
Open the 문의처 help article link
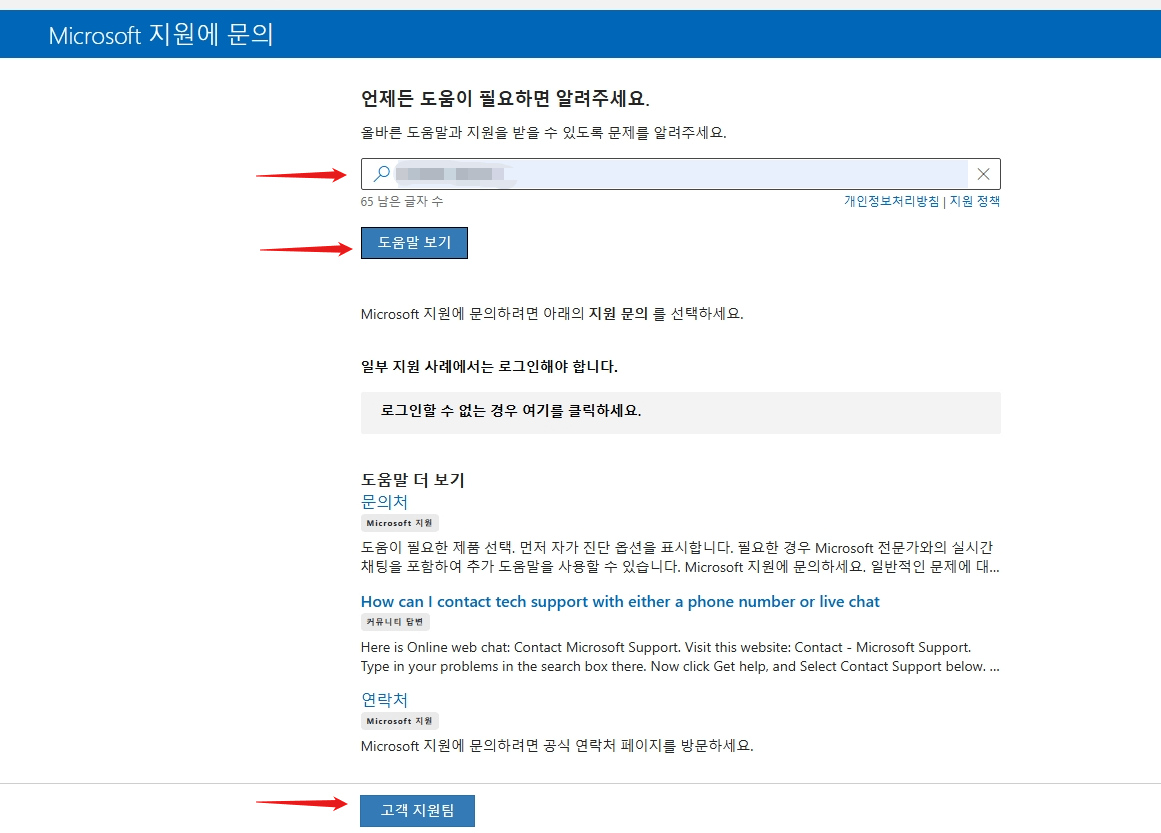point(384,502)
